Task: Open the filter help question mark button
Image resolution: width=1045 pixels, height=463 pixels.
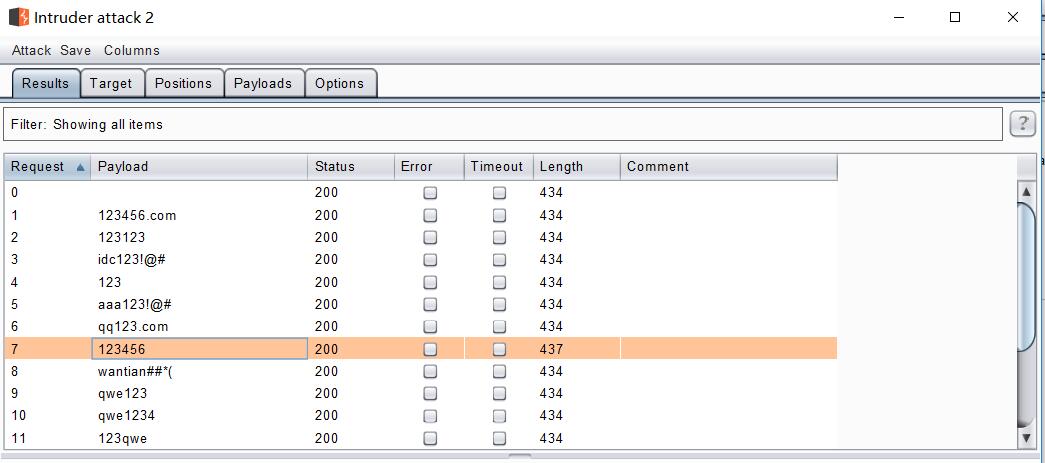Action: (x=1022, y=124)
